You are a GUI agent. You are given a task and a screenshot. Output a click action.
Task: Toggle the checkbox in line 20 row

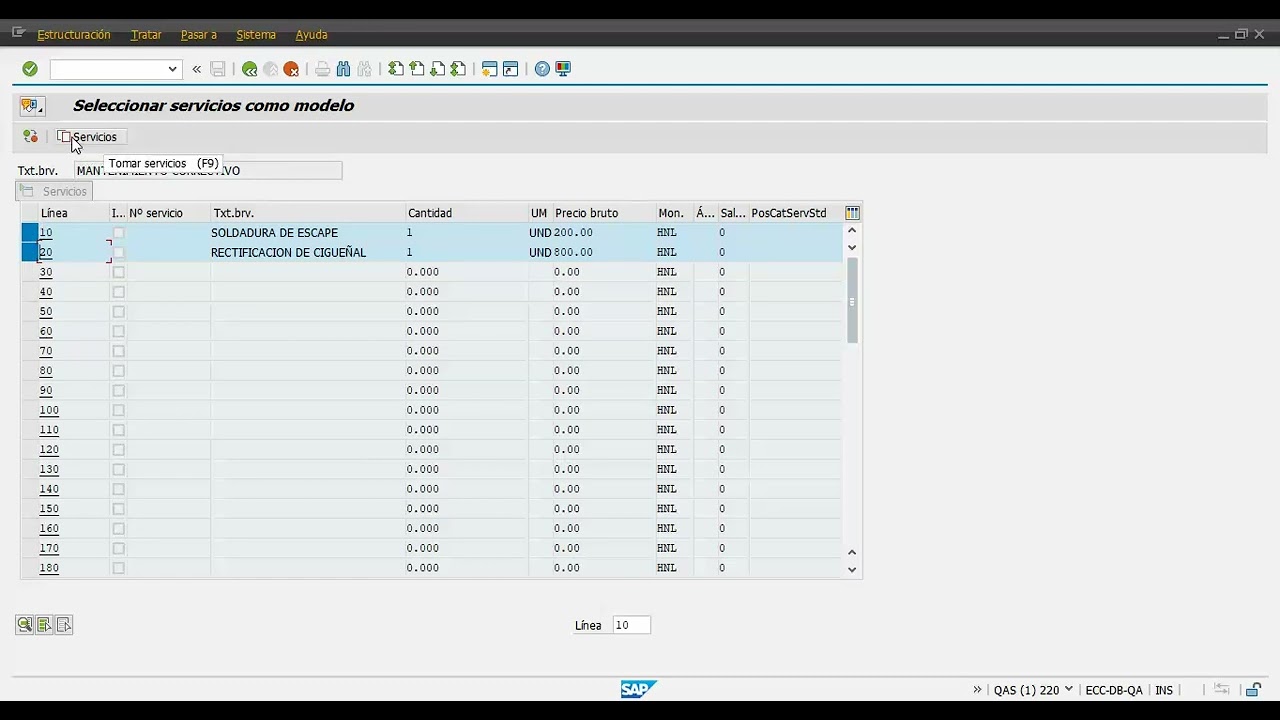(118, 252)
